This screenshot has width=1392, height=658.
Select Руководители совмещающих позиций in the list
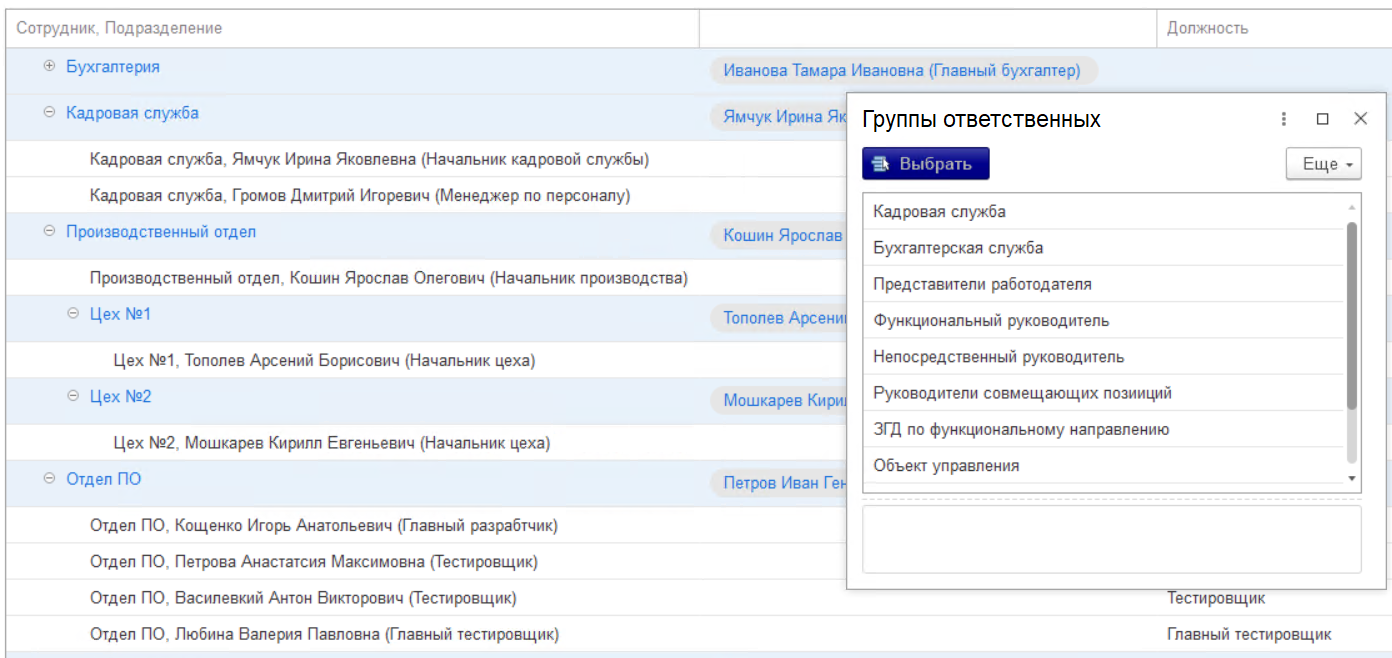[x=1104, y=393]
